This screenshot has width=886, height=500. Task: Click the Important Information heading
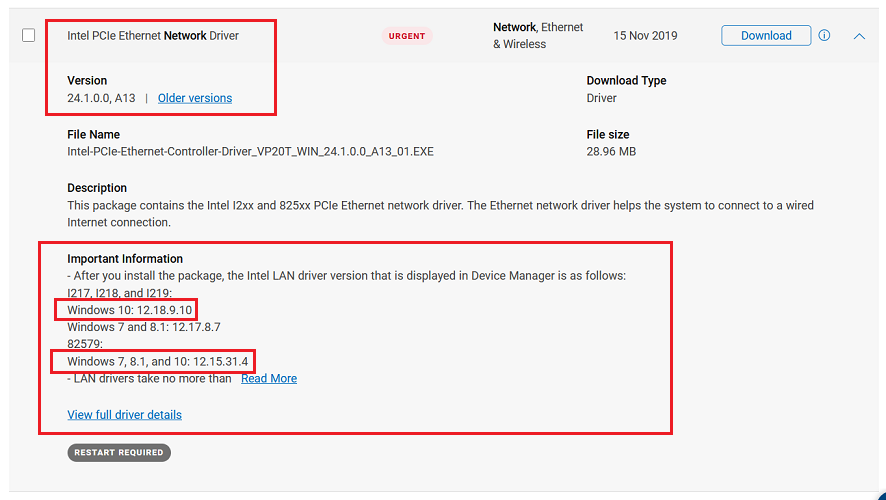tap(125, 259)
